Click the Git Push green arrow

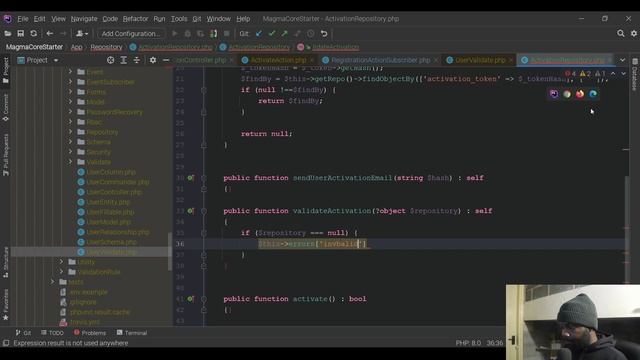coord(284,33)
